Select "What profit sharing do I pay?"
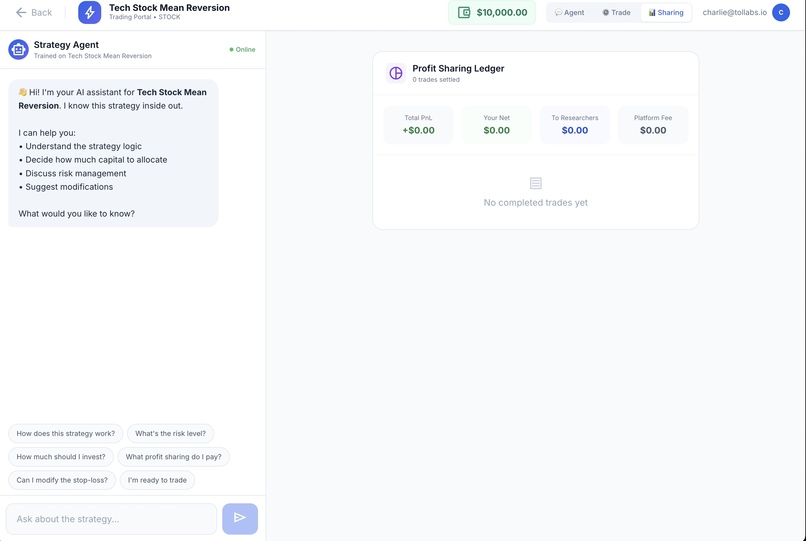Screen dimensions: 806x541 click(x=174, y=457)
